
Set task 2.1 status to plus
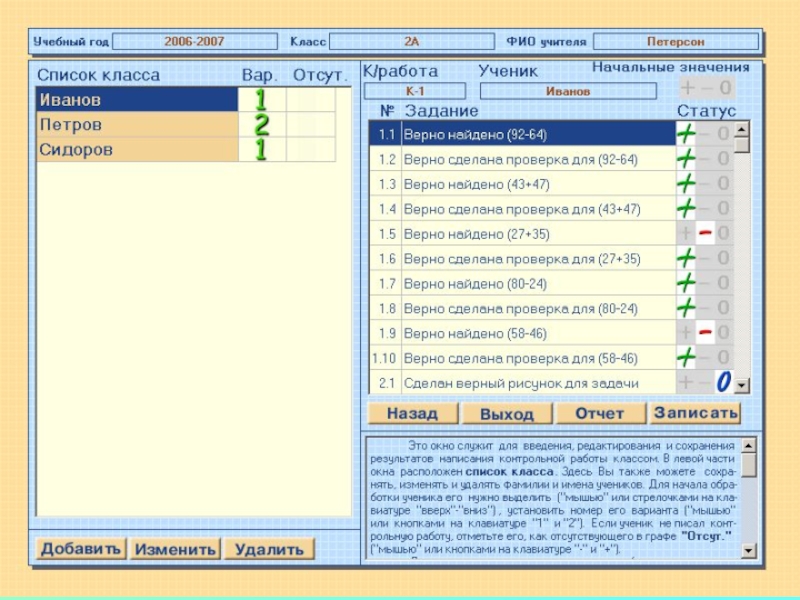pos(686,382)
